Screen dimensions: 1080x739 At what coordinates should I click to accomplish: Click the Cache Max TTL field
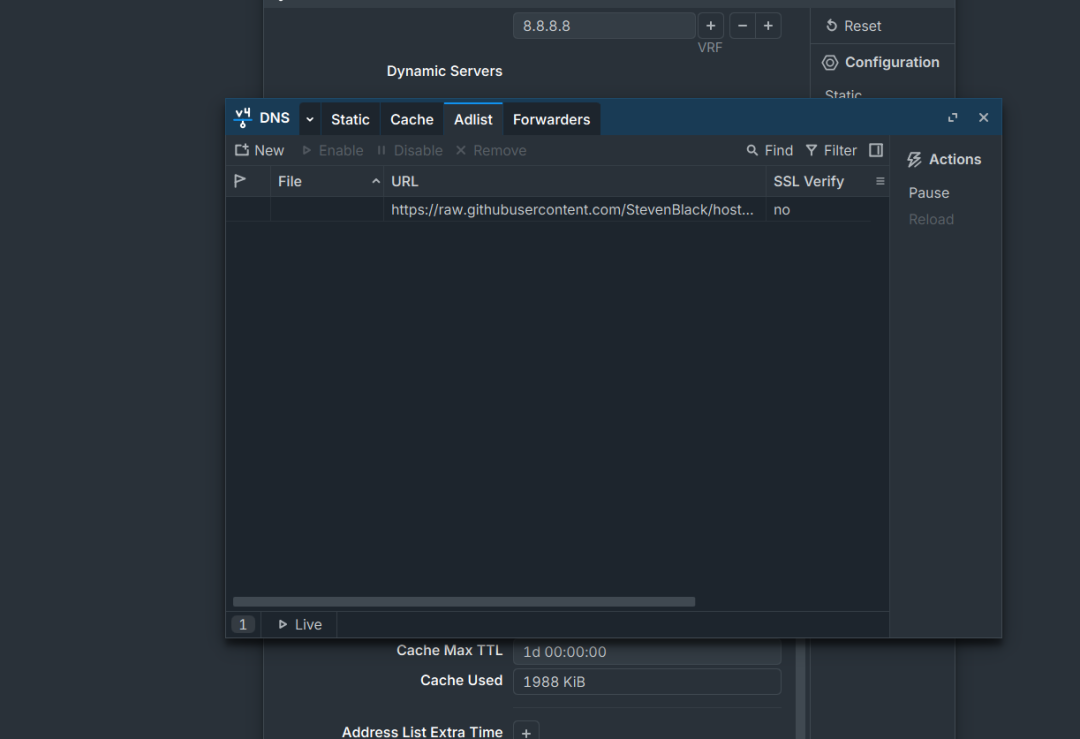647,652
